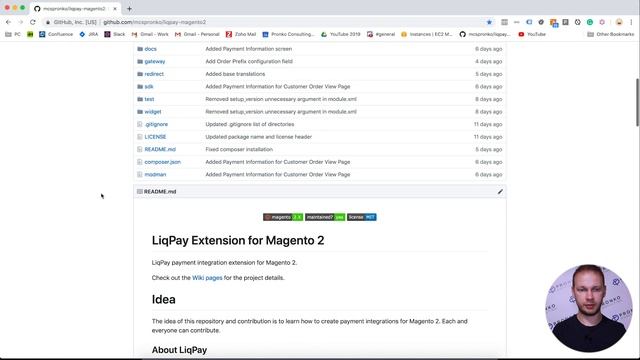Open the .gitignore file
The height and width of the screenshot is (360, 640).
coord(156,124)
